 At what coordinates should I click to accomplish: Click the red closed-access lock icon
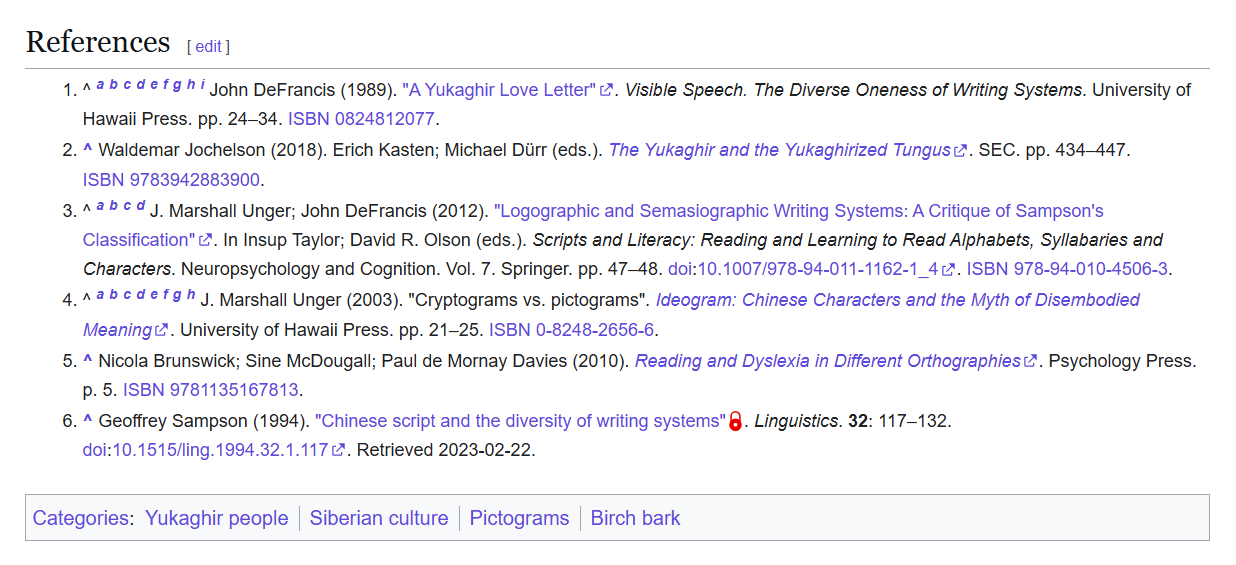[x=735, y=421]
